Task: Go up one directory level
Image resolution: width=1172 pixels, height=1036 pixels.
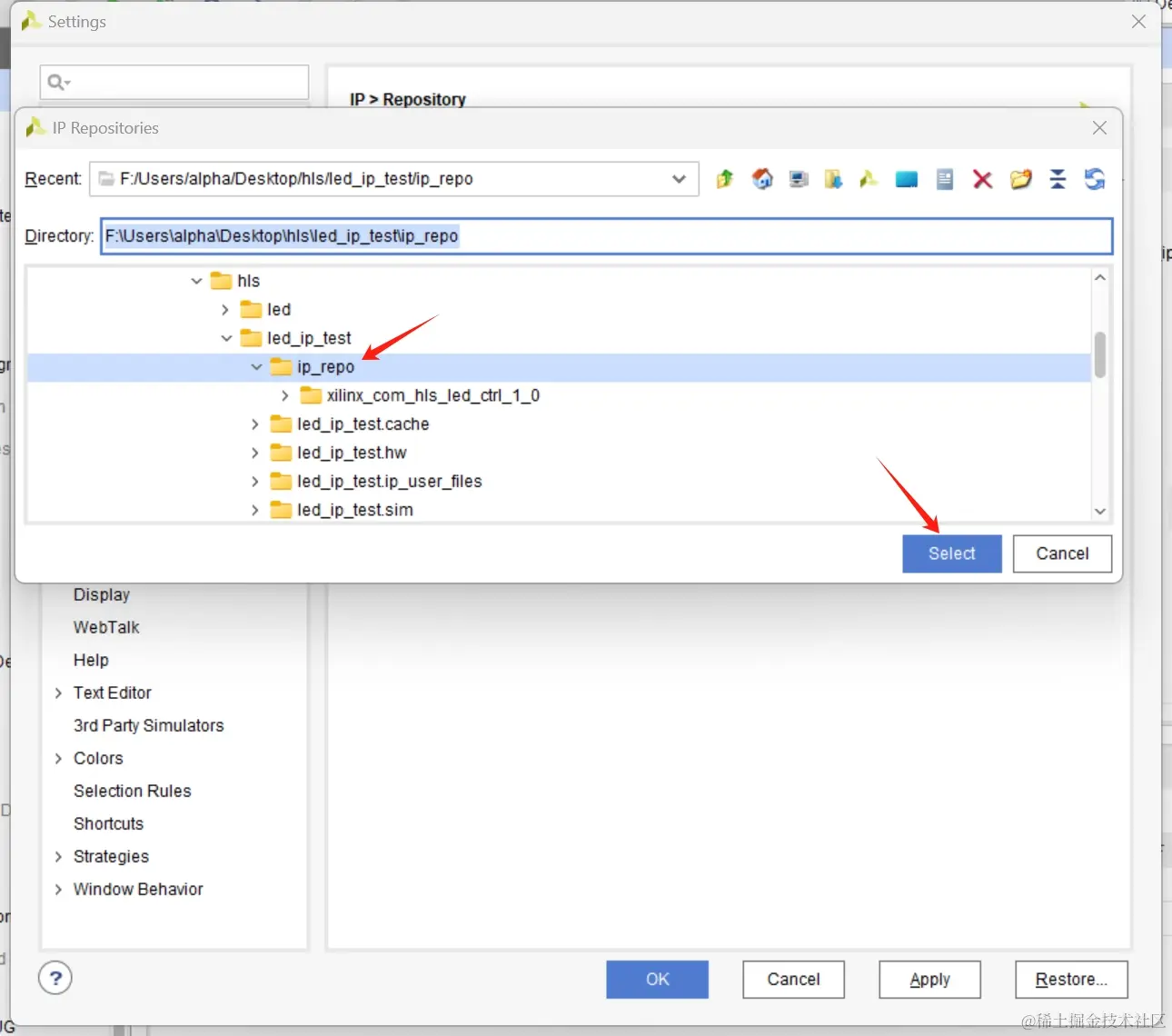Action: coord(724,179)
